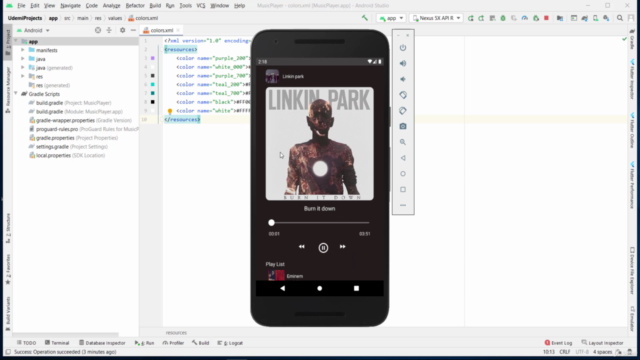Open the Profiler tool window
The image size is (640, 360).
173,343
